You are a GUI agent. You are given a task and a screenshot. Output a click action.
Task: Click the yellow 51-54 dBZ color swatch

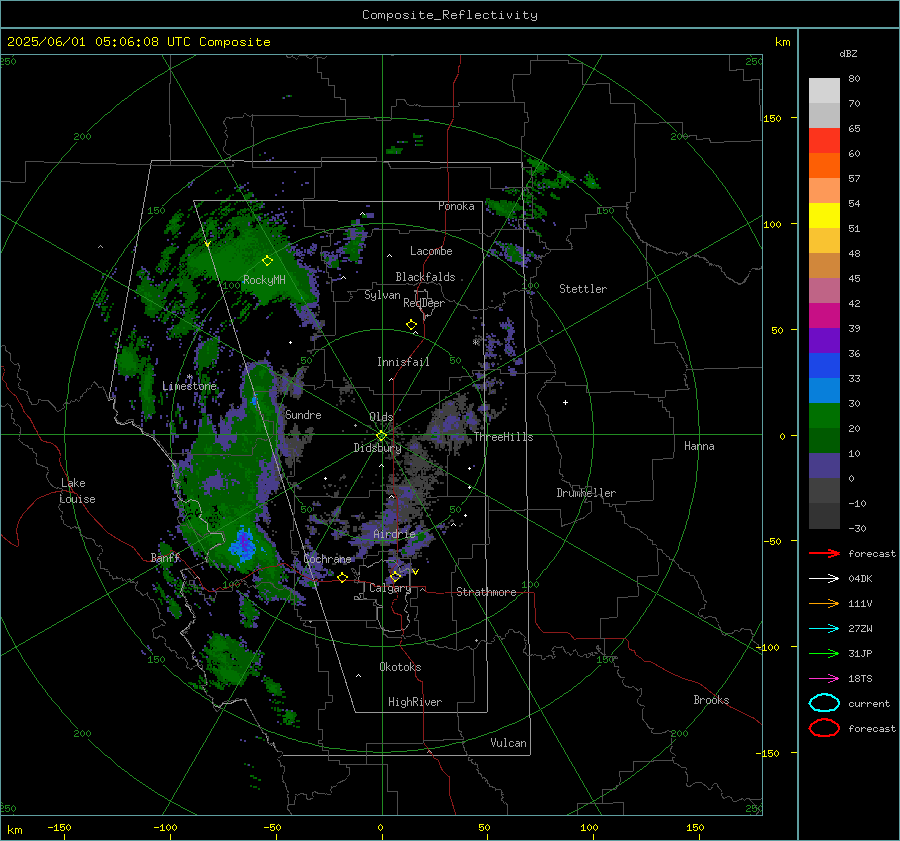tap(824, 216)
